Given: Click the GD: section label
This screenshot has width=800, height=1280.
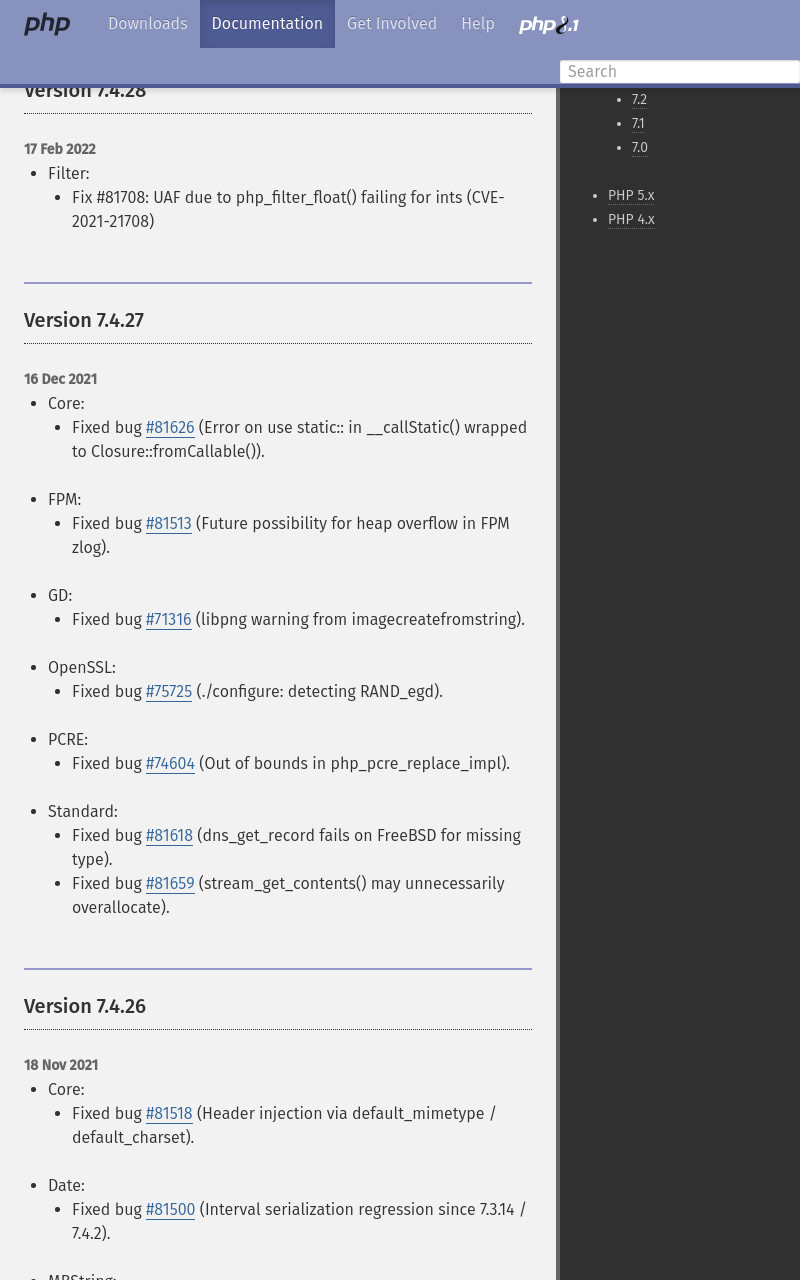Looking at the screenshot, I should click(60, 596).
